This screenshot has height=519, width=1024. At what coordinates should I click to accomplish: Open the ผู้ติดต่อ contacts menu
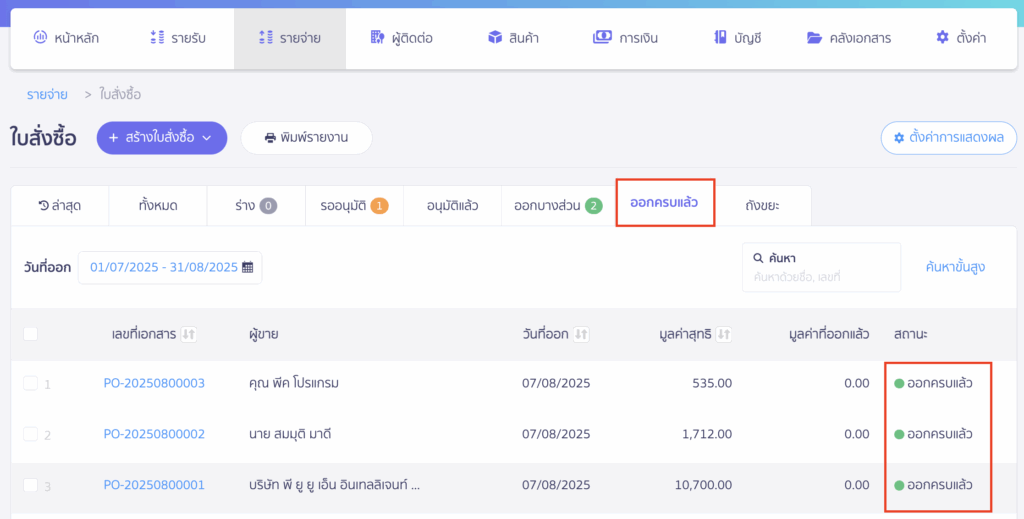401,38
